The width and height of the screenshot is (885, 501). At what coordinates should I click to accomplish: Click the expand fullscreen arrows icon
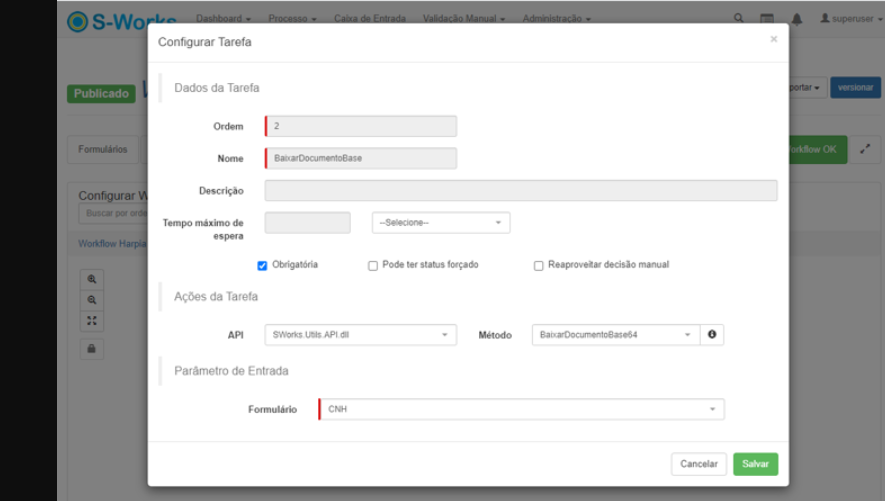point(865,149)
